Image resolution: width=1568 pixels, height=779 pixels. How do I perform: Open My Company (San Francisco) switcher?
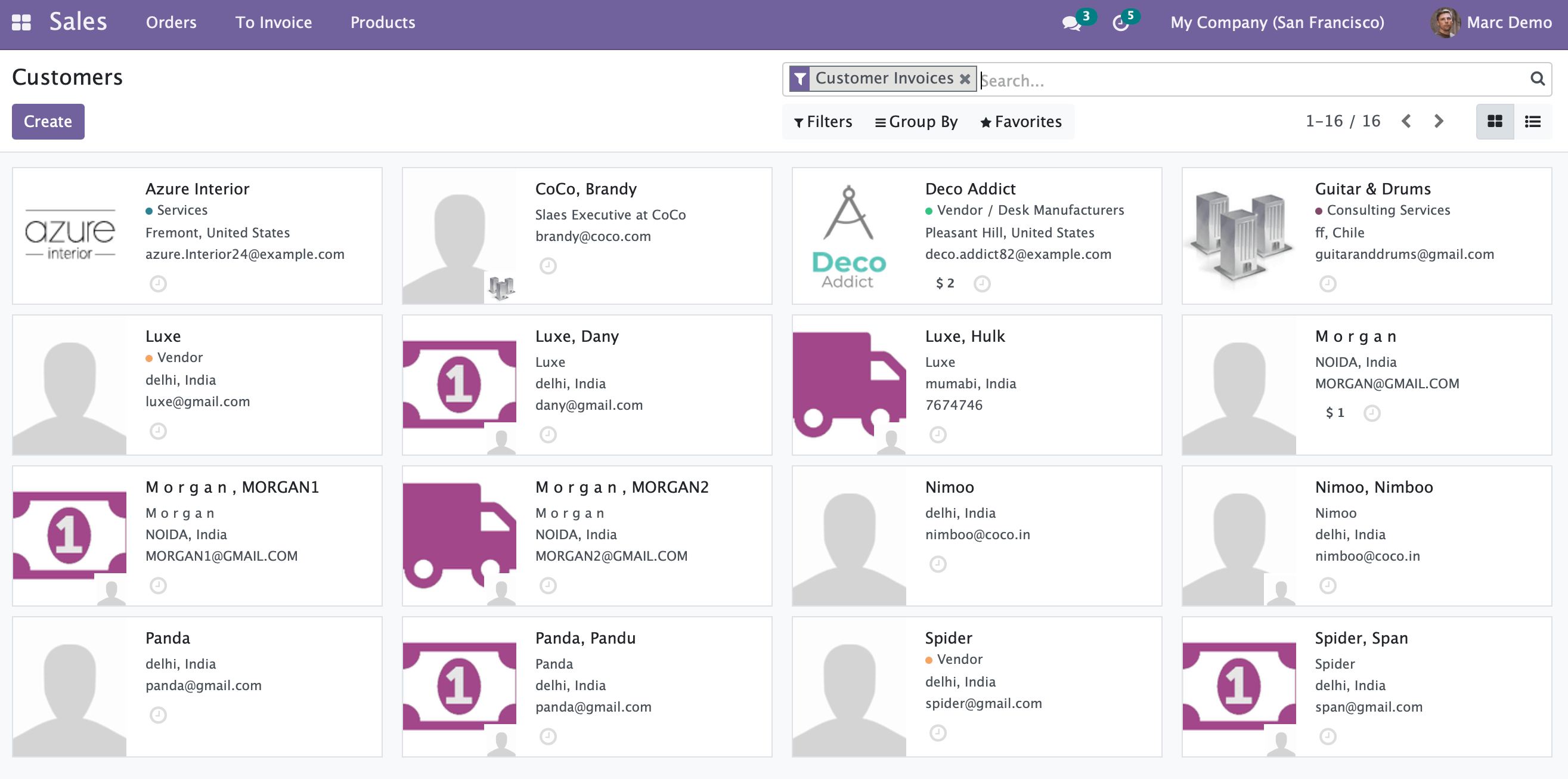1277,23
